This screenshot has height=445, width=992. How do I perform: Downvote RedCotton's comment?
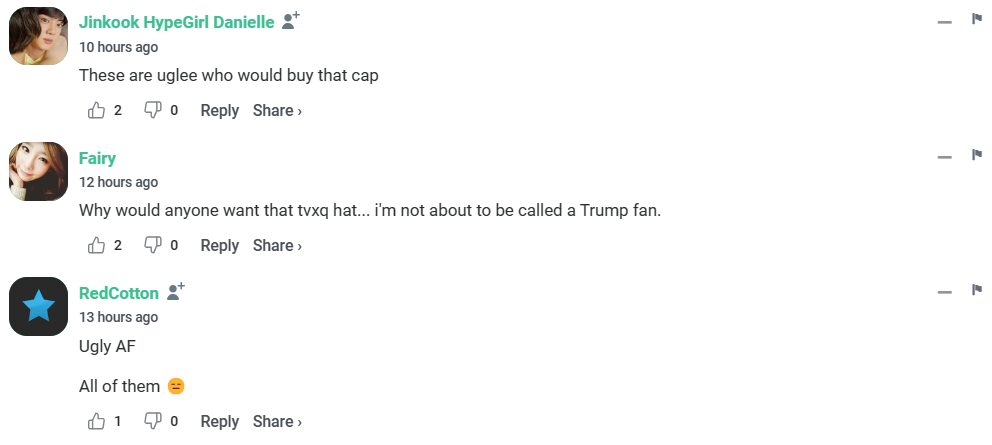pyautogui.click(x=153, y=421)
